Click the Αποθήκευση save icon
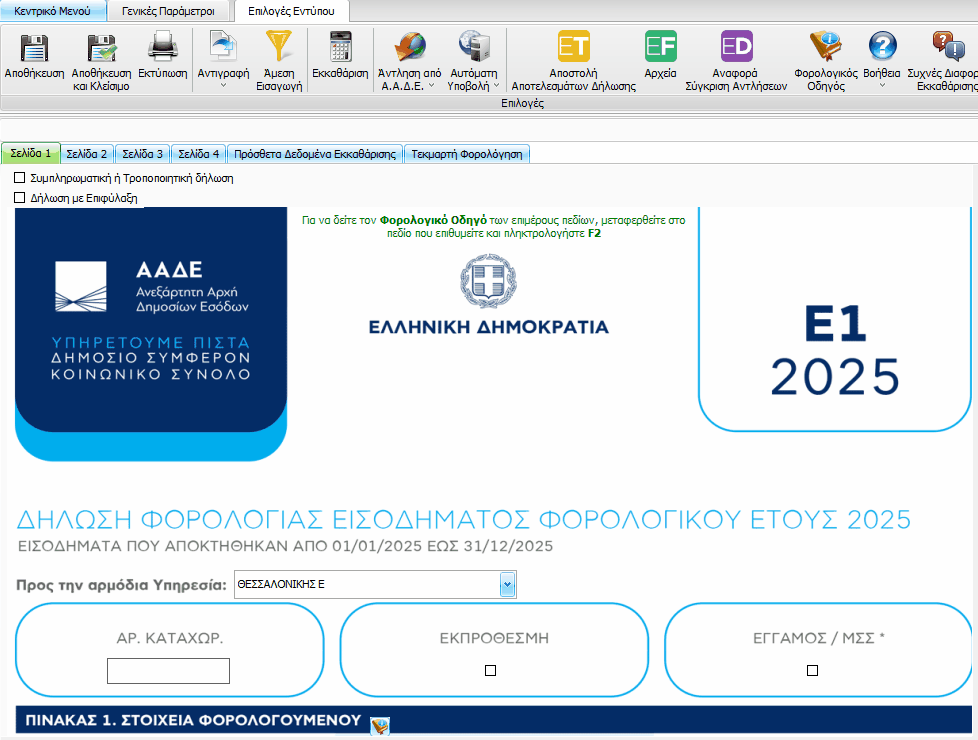Screen dimensions: 978x740 tap(34, 48)
